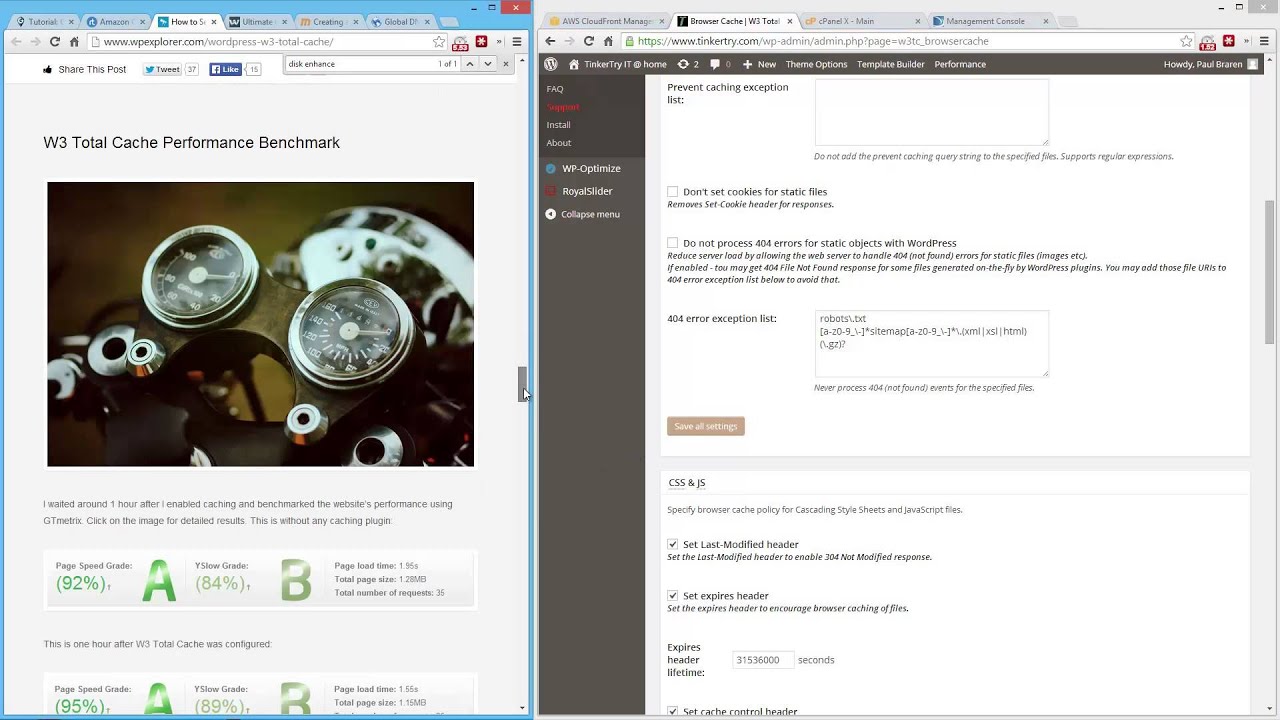Open the speed meter extension in left browser

coord(460,42)
